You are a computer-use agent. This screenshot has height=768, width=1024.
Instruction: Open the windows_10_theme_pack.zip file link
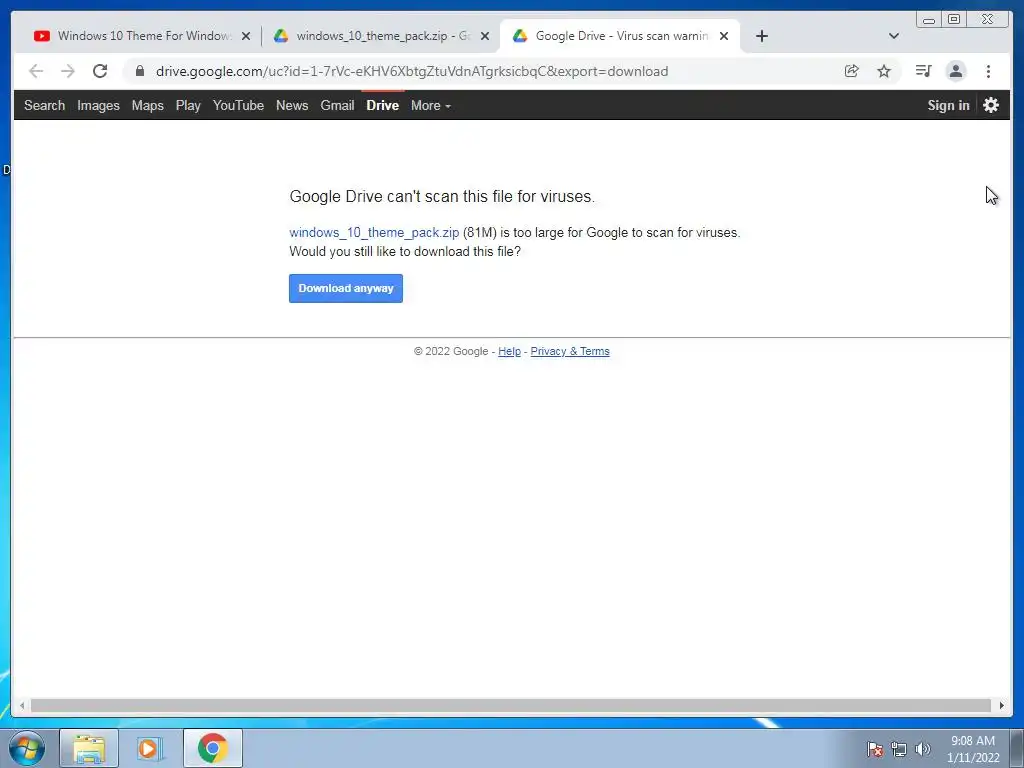pos(374,232)
